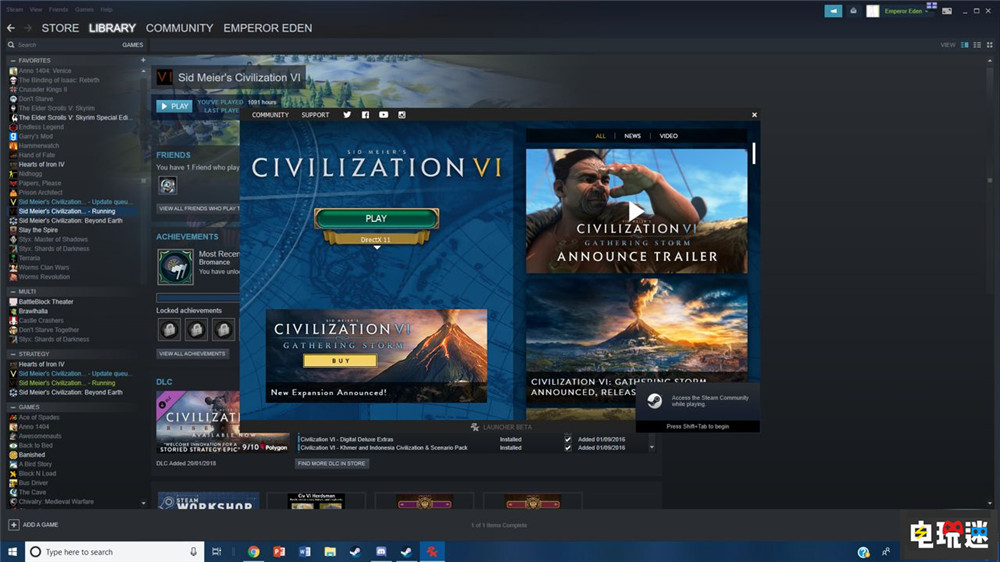Open the DirectX 11 launch option dropdown

(x=376, y=240)
